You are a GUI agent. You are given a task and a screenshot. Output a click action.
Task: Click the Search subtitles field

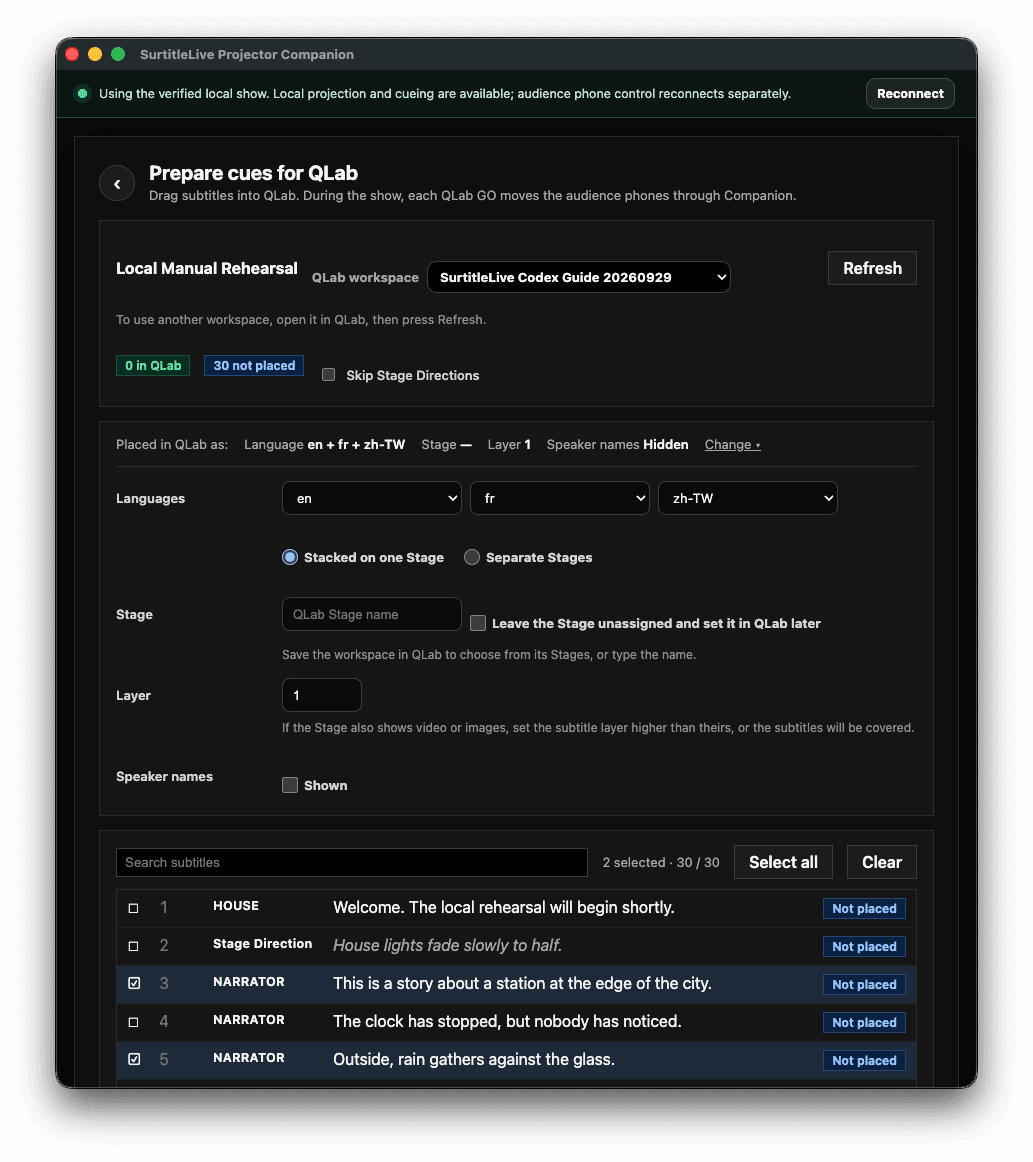click(x=352, y=863)
